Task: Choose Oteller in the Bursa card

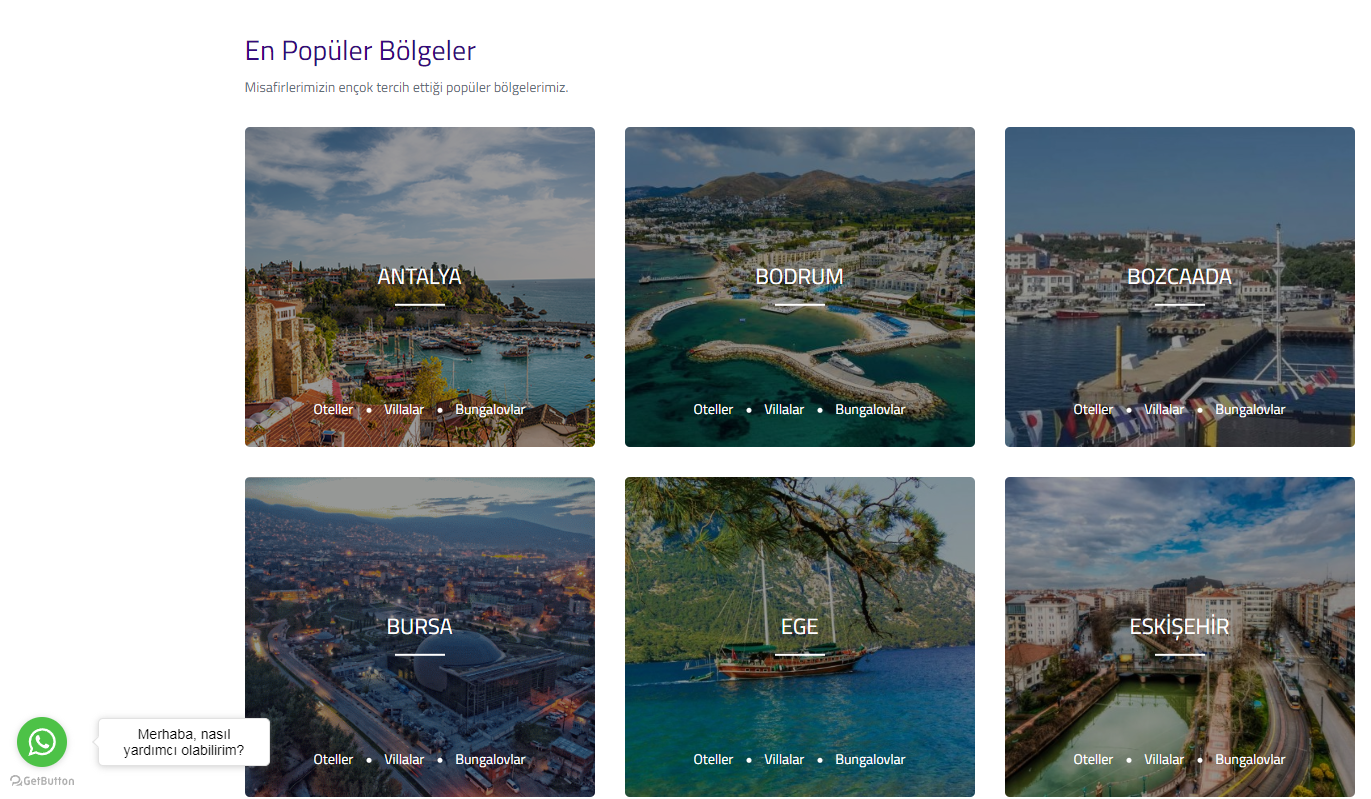Action: click(x=333, y=759)
